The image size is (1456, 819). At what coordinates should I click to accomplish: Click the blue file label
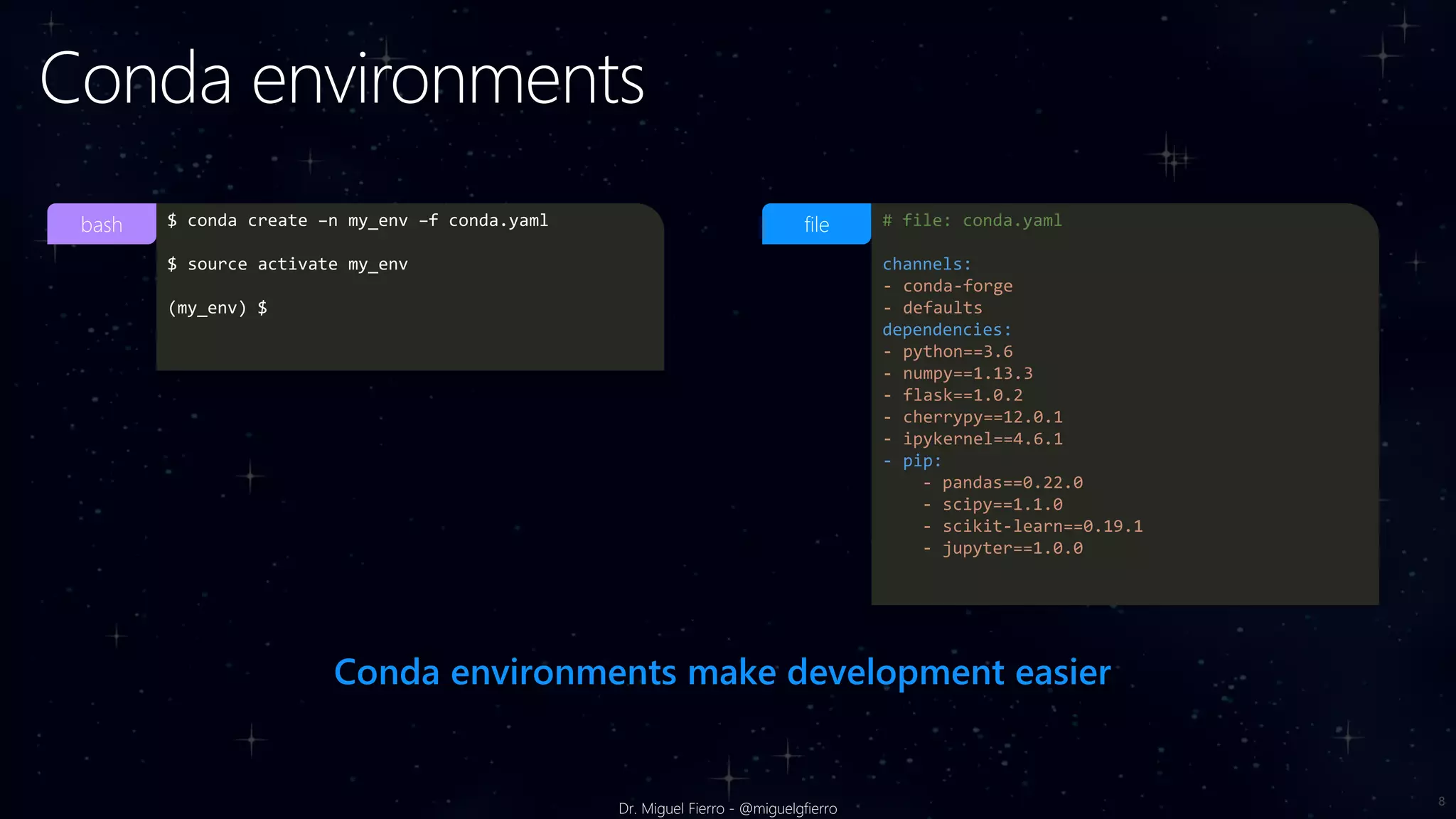(816, 224)
